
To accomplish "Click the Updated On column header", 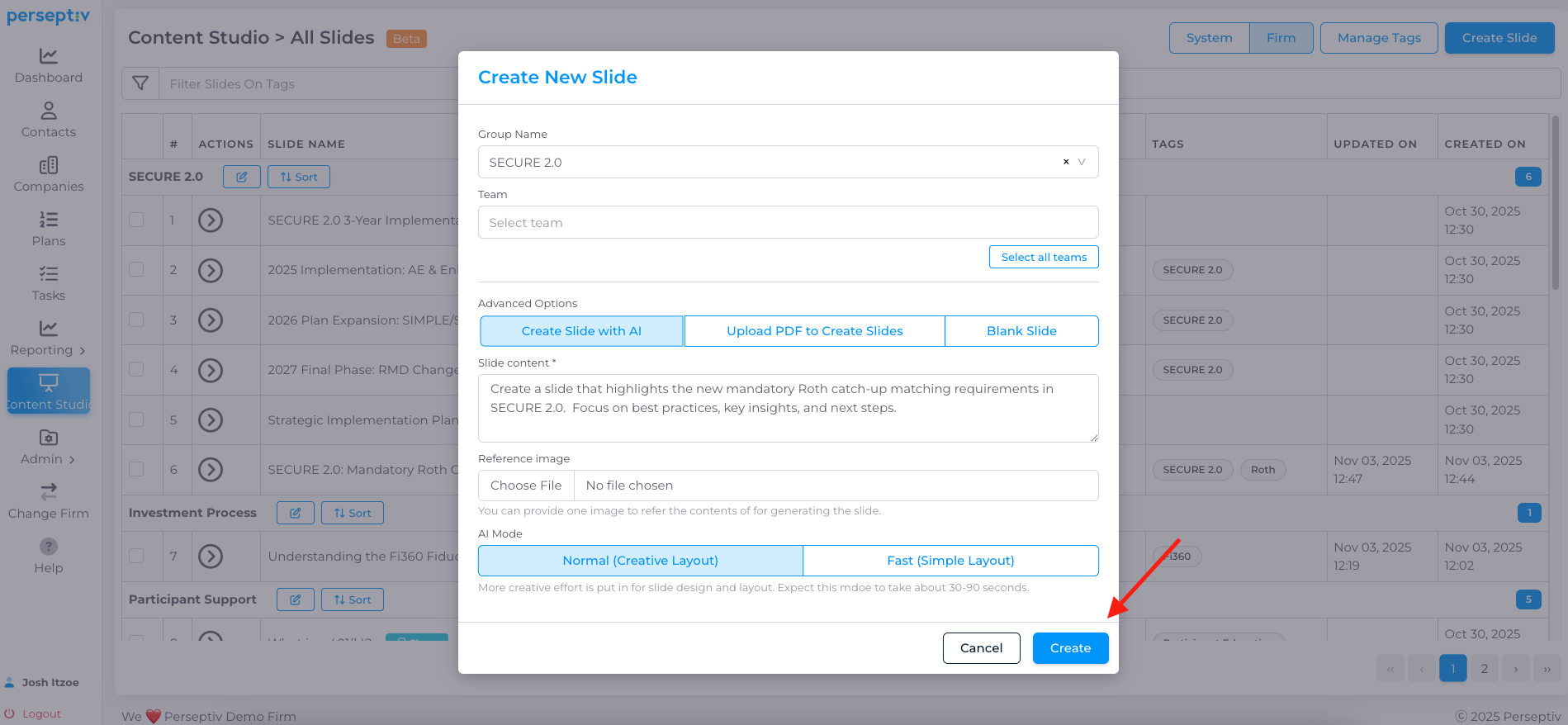I will [x=1375, y=144].
